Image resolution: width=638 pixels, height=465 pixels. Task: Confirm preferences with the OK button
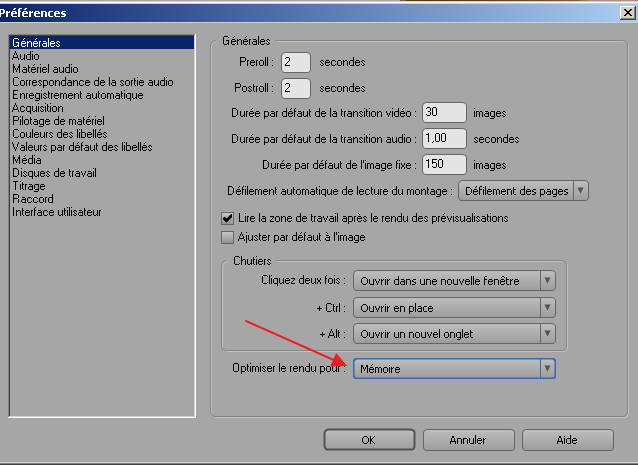click(369, 440)
